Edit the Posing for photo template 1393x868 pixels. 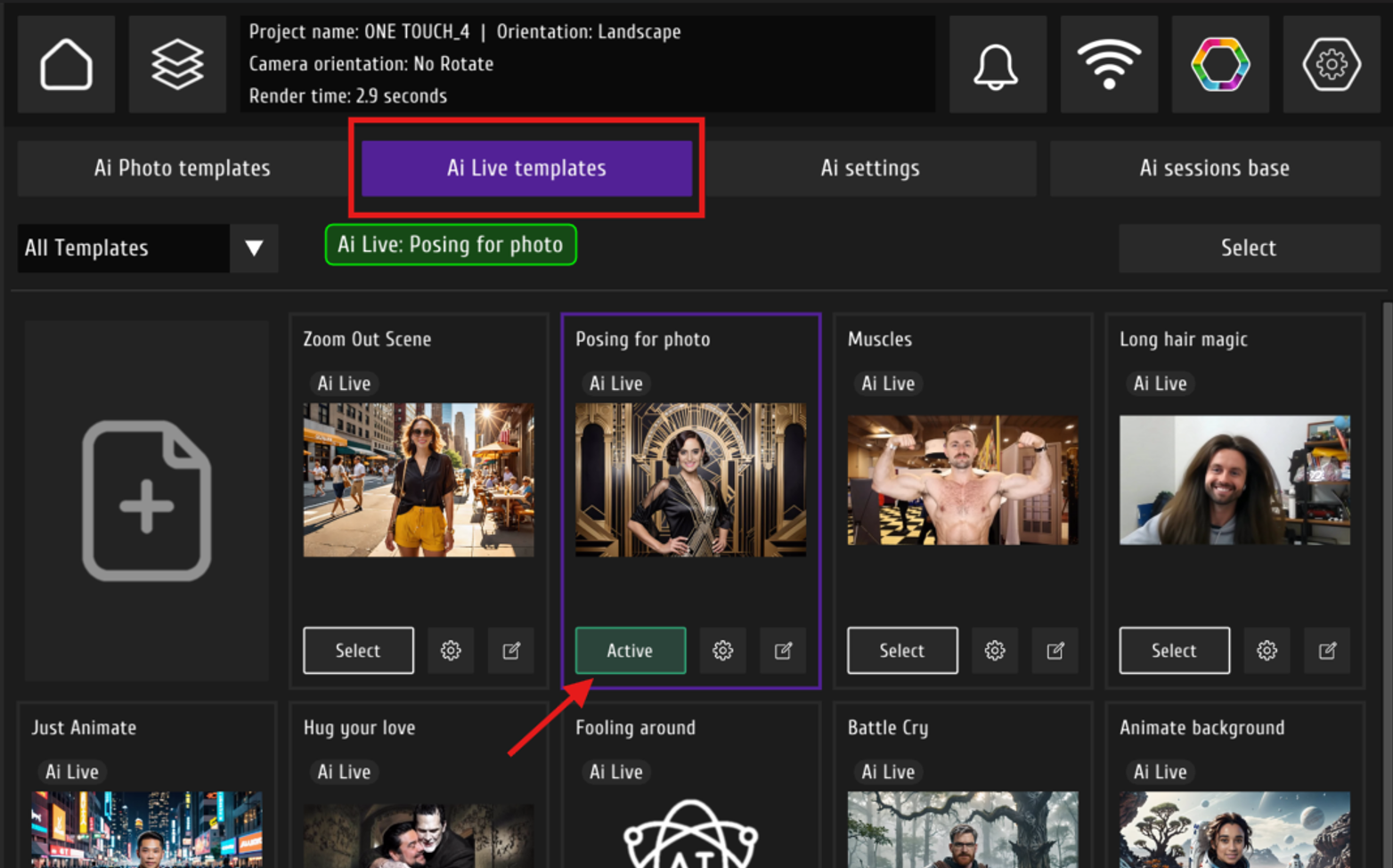(x=784, y=651)
